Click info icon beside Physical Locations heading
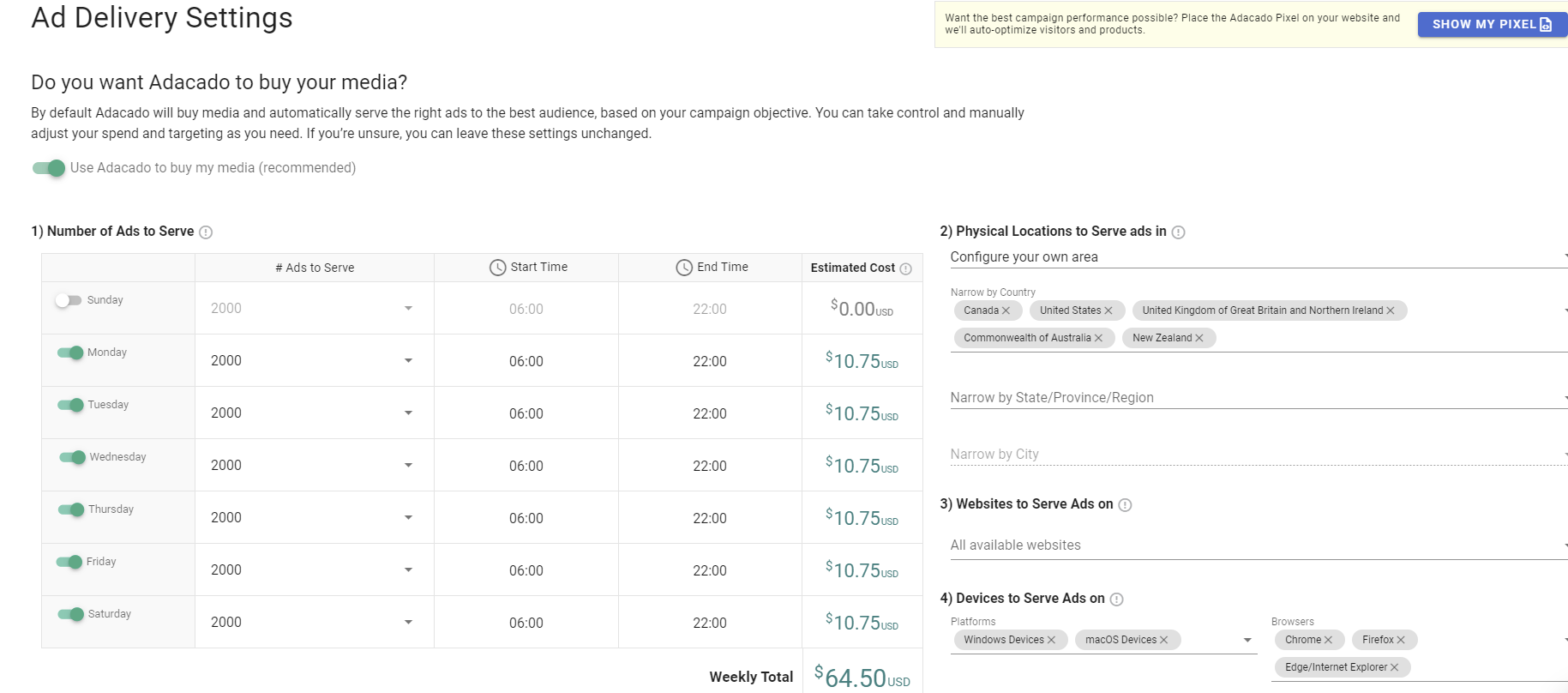Image resolution: width=1568 pixels, height=693 pixels. [x=1178, y=232]
